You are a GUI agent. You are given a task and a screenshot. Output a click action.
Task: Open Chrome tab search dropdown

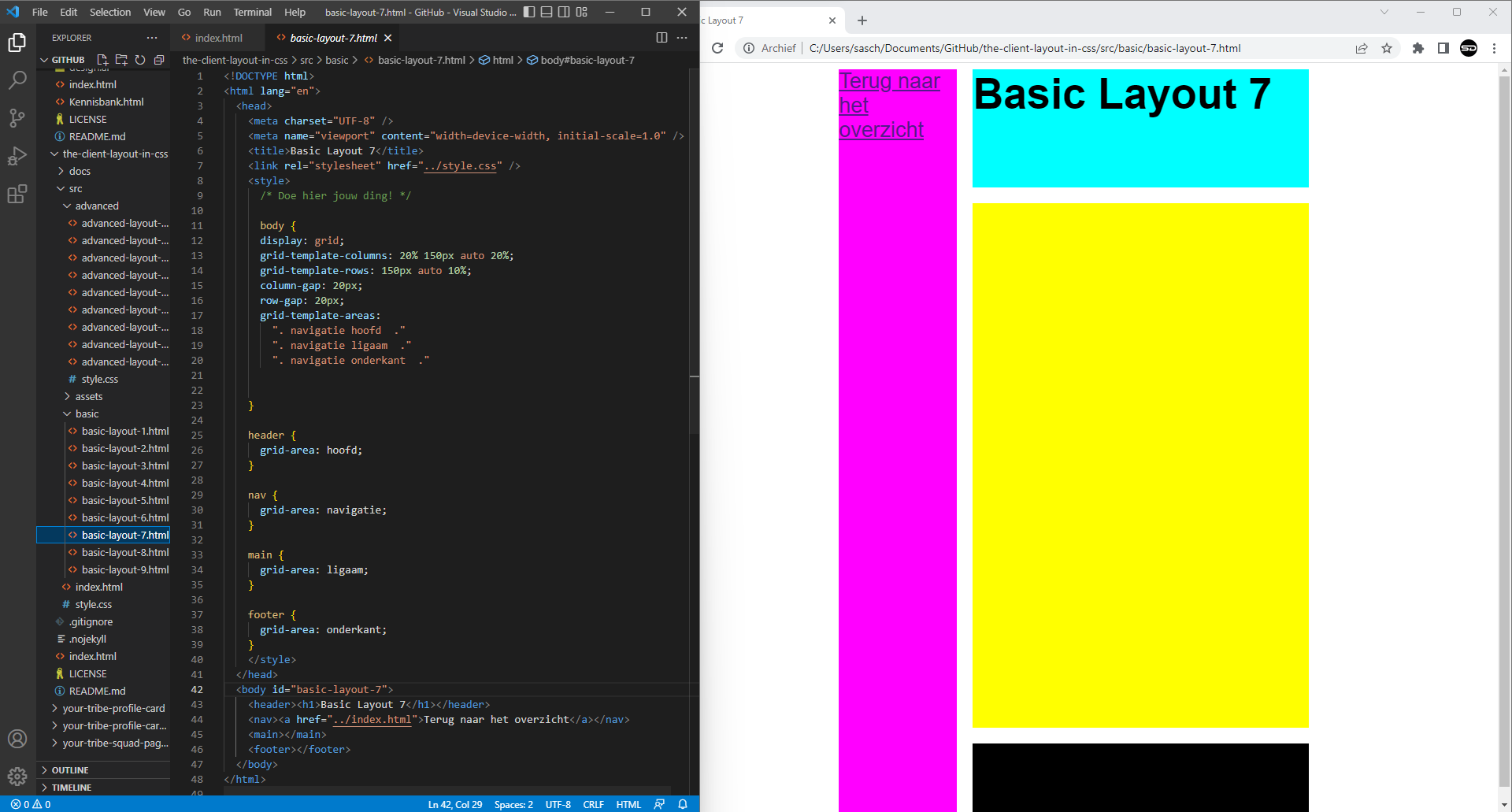1384,12
